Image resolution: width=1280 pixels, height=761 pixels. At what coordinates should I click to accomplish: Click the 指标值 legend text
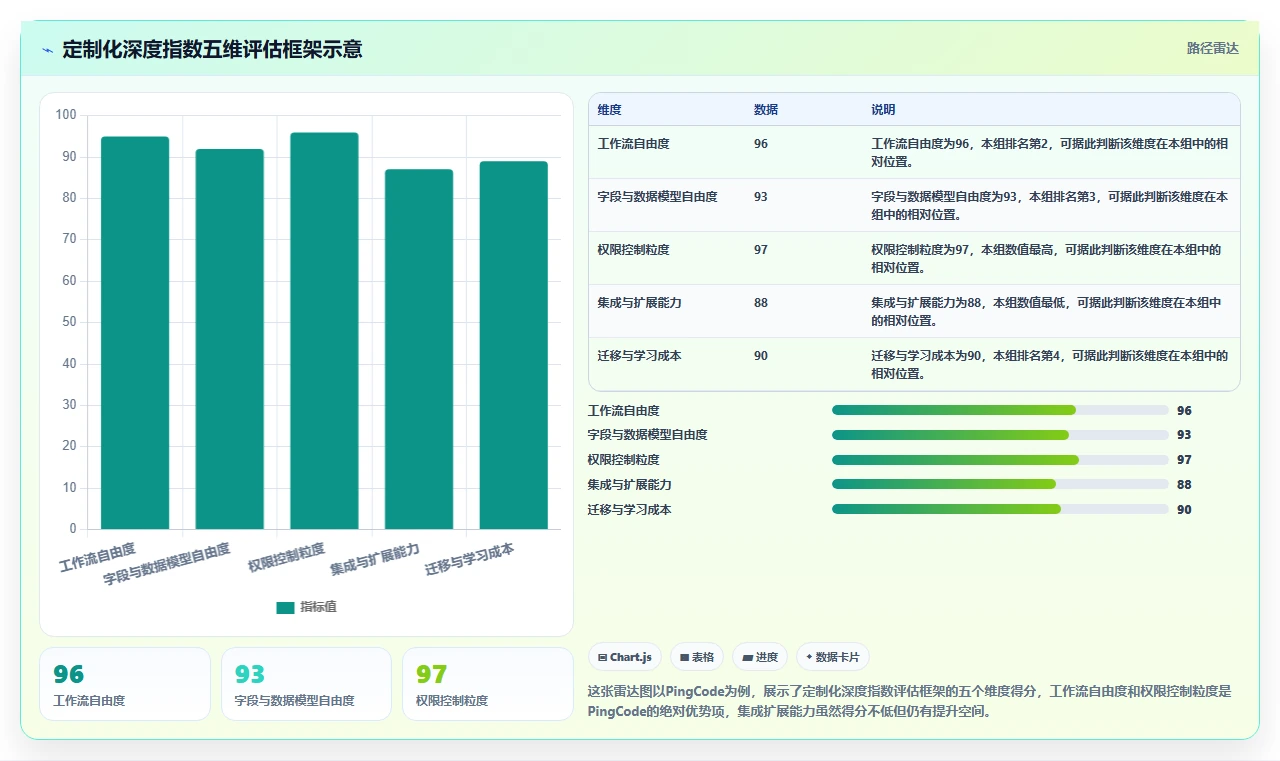pyautogui.click(x=319, y=607)
